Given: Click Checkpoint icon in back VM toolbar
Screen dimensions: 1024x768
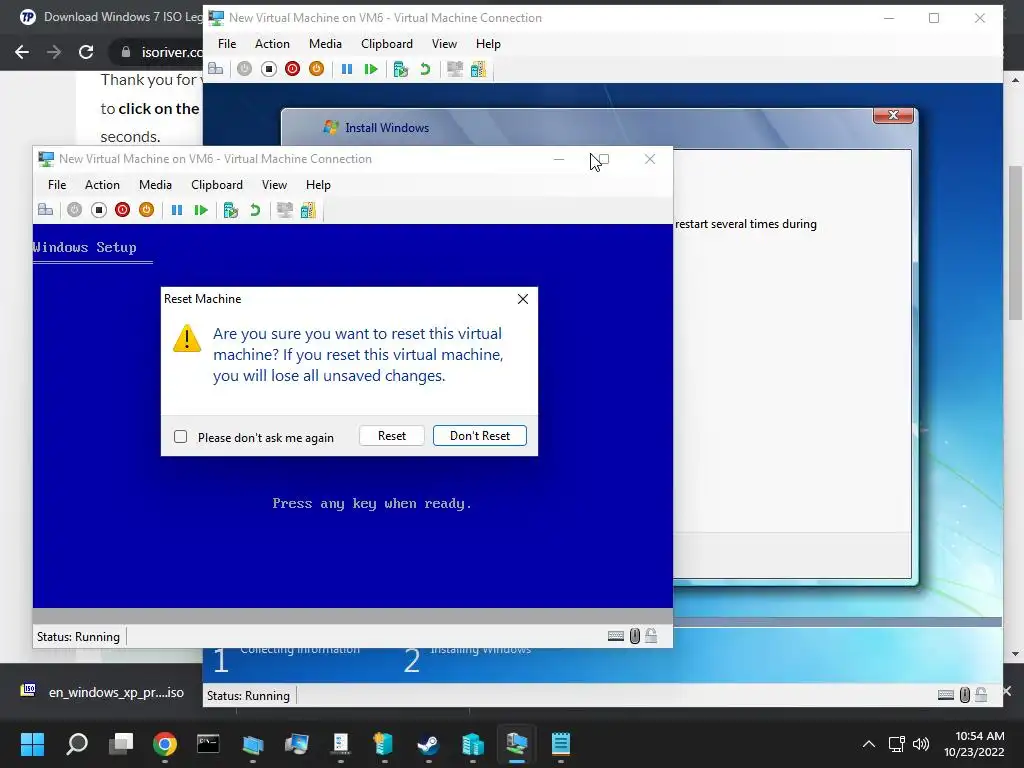Looking at the screenshot, I should click(400, 69).
